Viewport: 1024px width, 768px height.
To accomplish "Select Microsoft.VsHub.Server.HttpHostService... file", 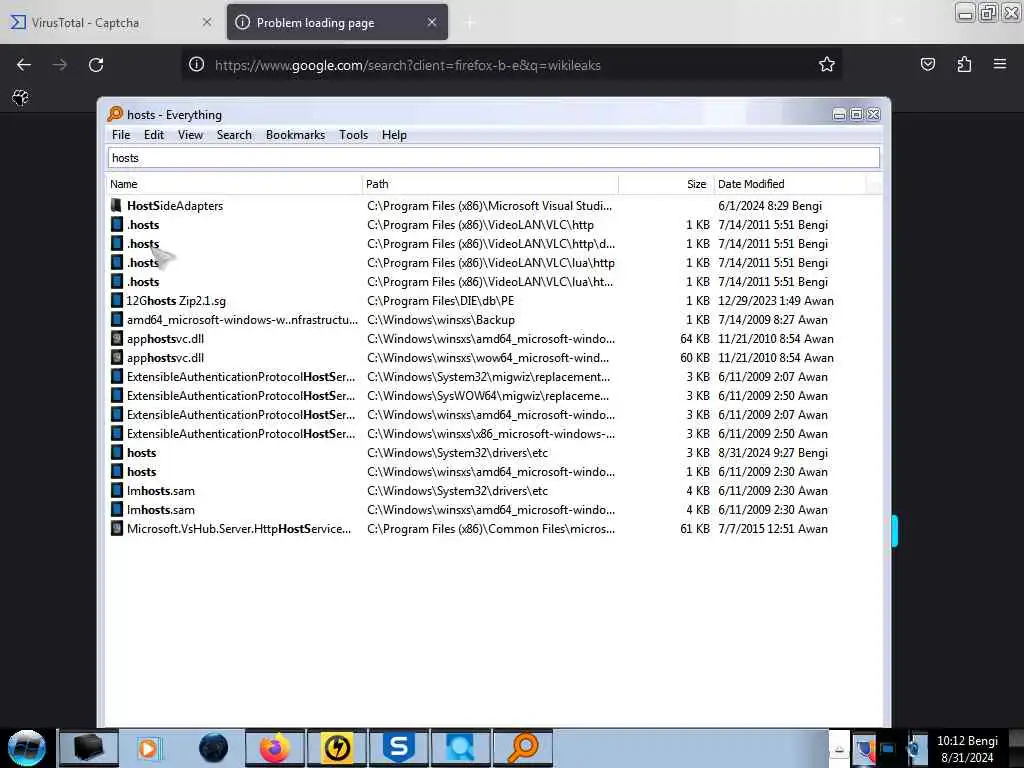I will 239,529.
